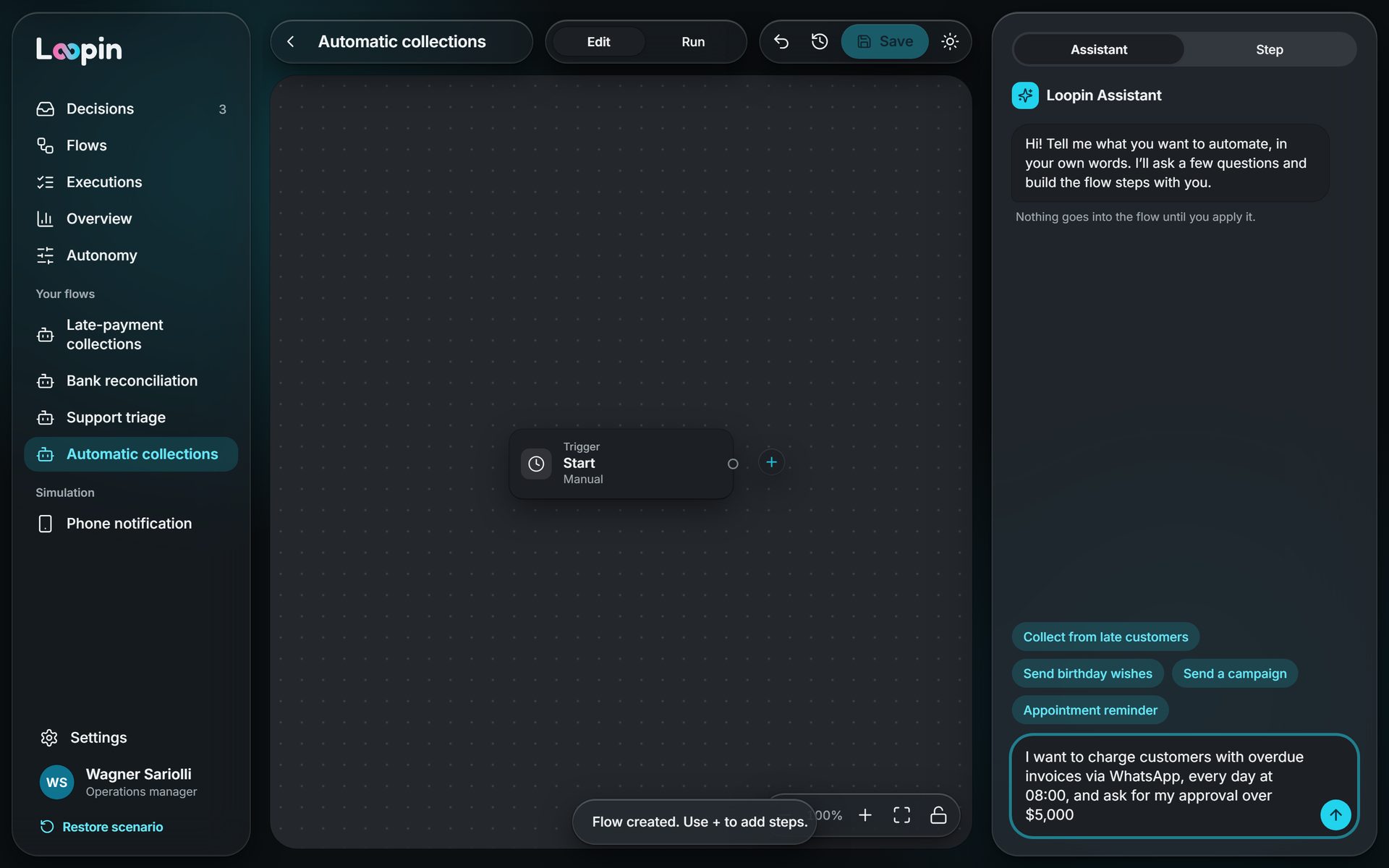Click the Wagner Sariolli user name

[138, 774]
